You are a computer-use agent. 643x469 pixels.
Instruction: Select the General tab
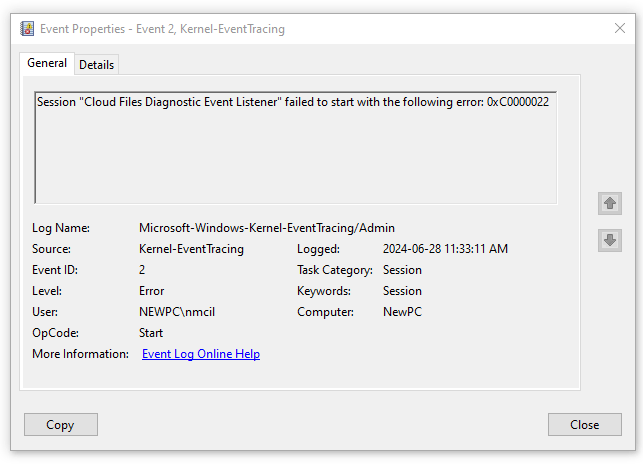tap(47, 63)
